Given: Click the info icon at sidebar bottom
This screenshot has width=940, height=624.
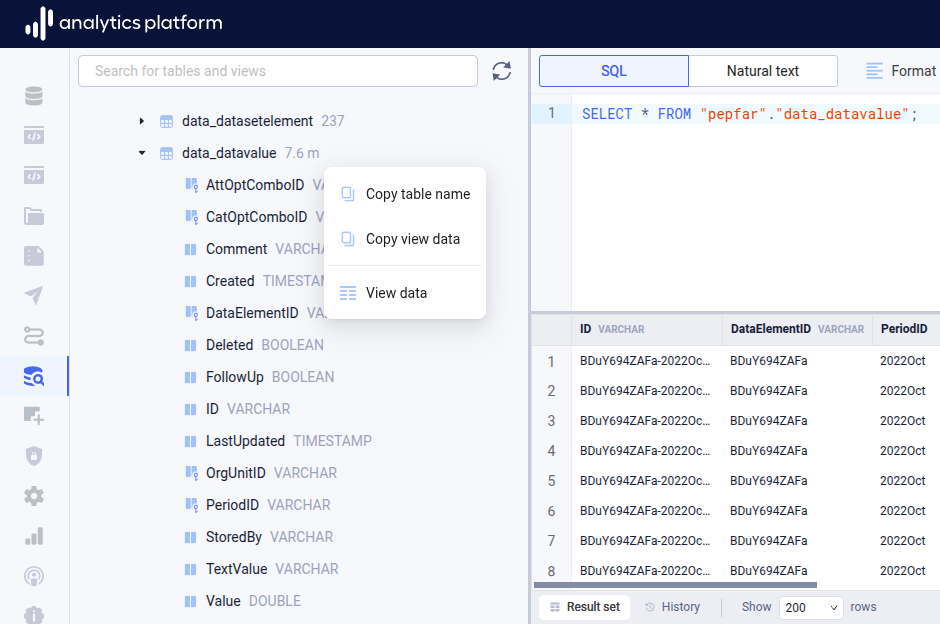Looking at the screenshot, I should tap(33, 616).
